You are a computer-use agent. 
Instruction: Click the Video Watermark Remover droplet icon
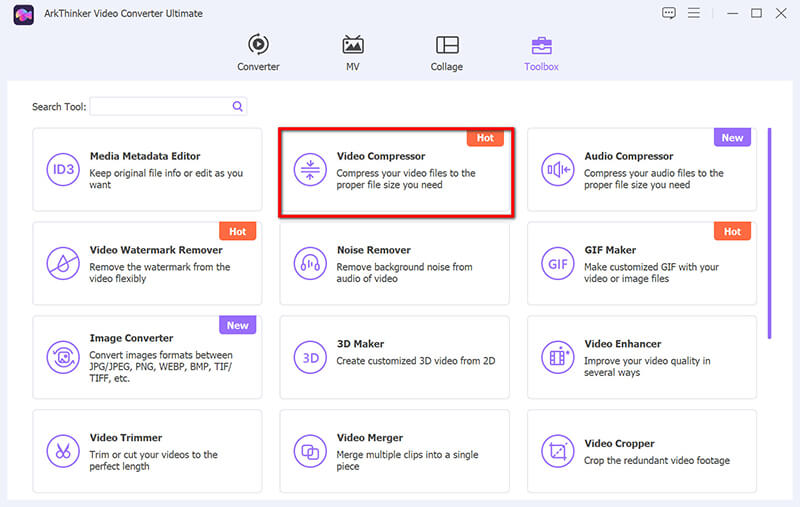tap(63, 264)
